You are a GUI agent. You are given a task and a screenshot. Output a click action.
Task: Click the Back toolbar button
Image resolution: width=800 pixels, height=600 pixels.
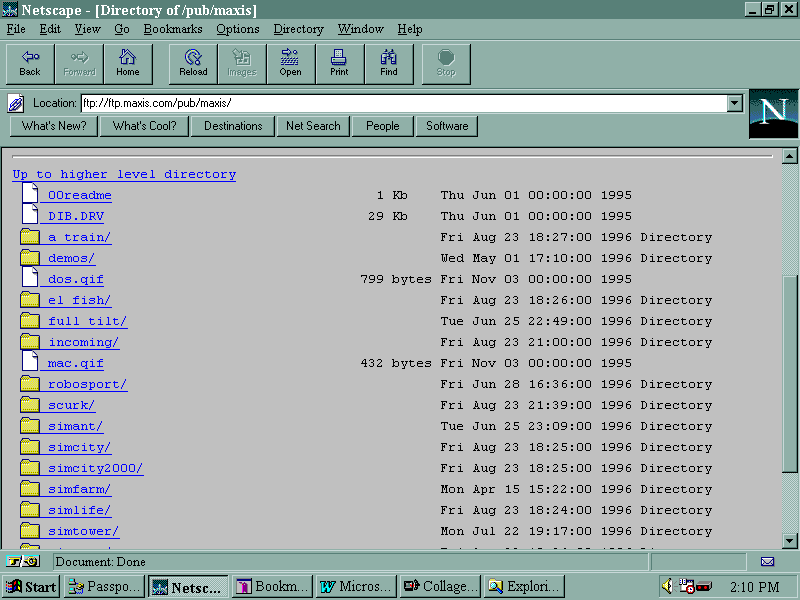pos(30,63)
